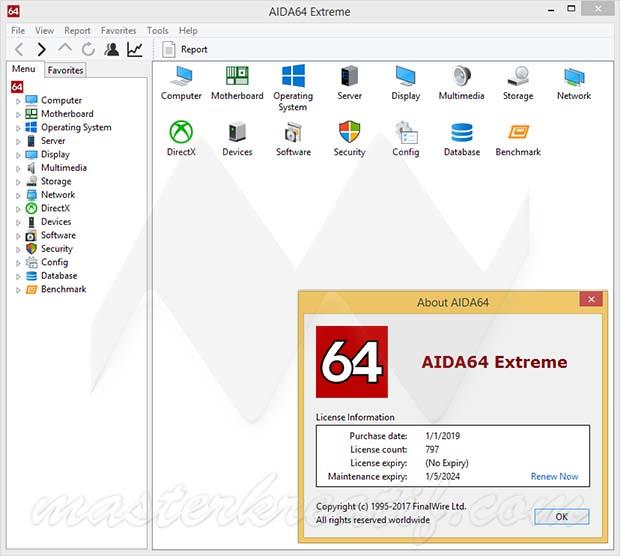The height and width of the screenshot is (556, 620).
Task: Open the File menu
Action: pyautogui.click(x=18, y=30)
